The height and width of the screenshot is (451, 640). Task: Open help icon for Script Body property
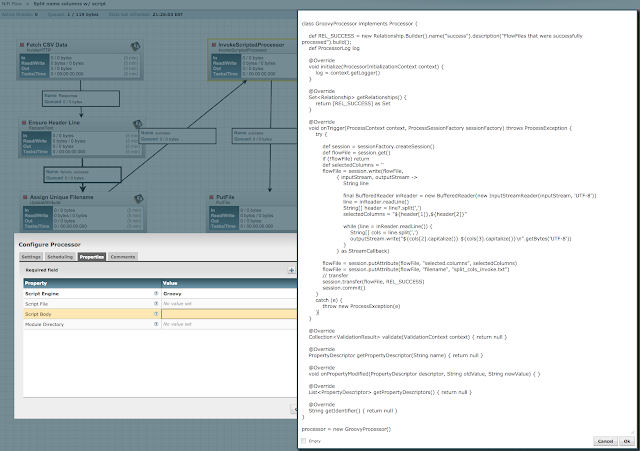click(x=156, y=314)
